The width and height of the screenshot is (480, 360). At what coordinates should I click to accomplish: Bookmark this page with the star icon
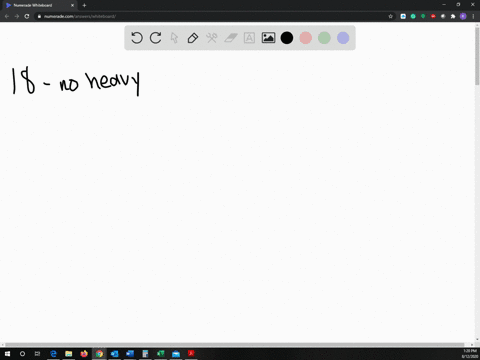coord(391,16)
